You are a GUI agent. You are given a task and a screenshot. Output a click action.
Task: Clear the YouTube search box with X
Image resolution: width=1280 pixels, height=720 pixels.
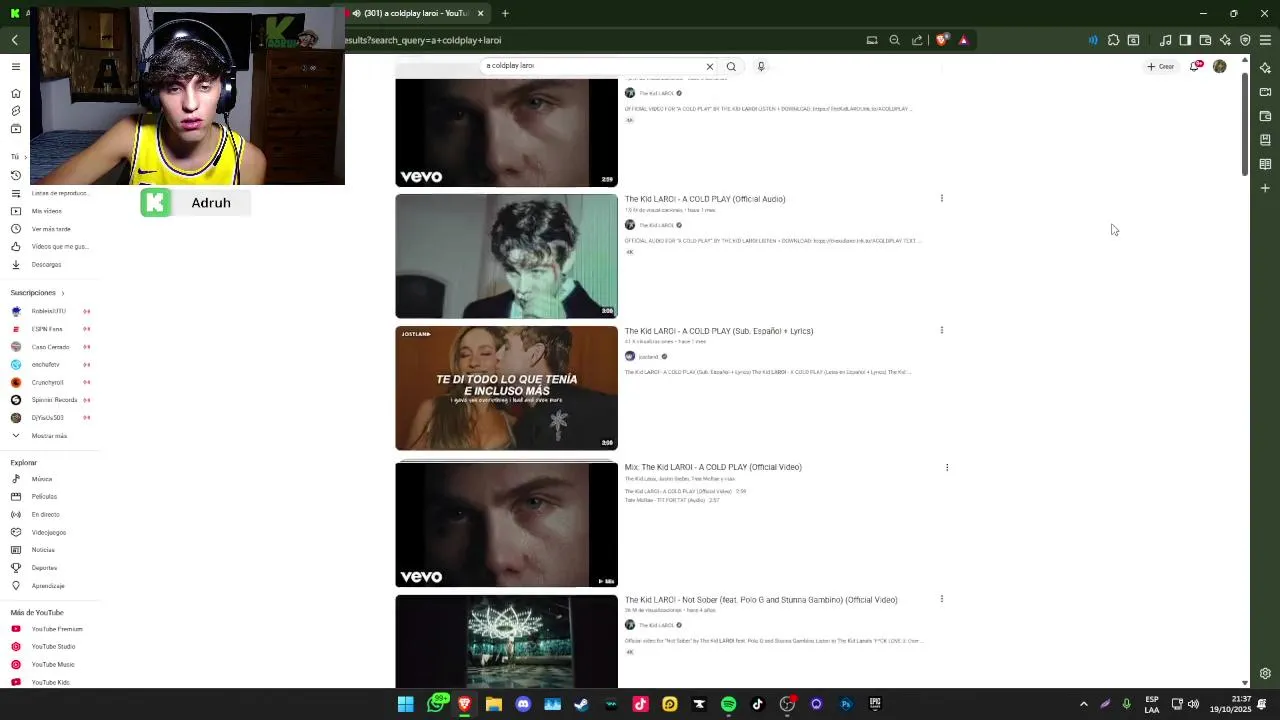click(710, 67)
